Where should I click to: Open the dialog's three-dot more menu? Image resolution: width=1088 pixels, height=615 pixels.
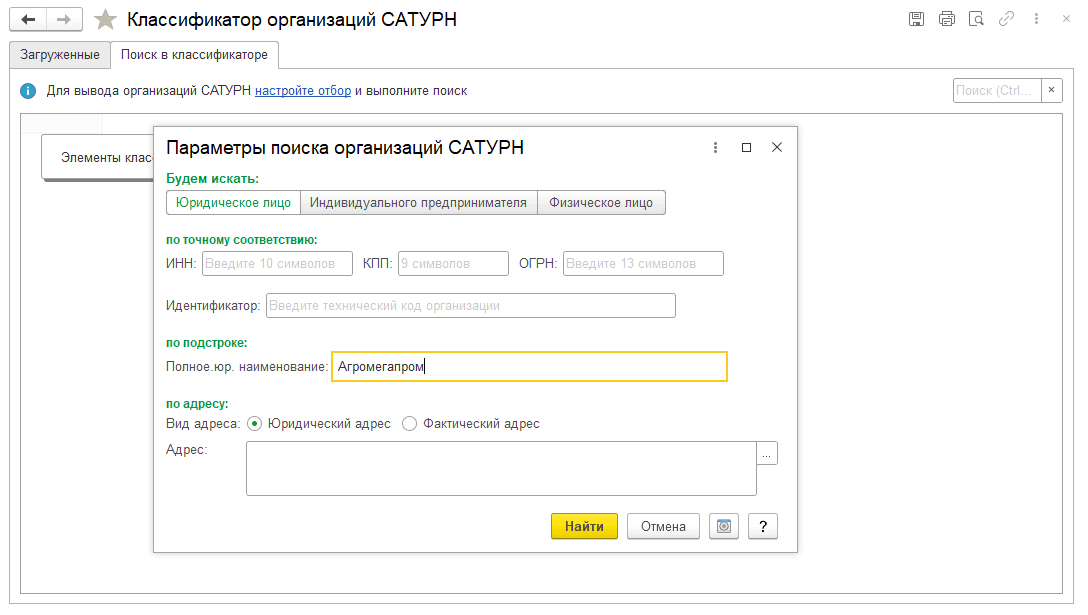point(715,148)
